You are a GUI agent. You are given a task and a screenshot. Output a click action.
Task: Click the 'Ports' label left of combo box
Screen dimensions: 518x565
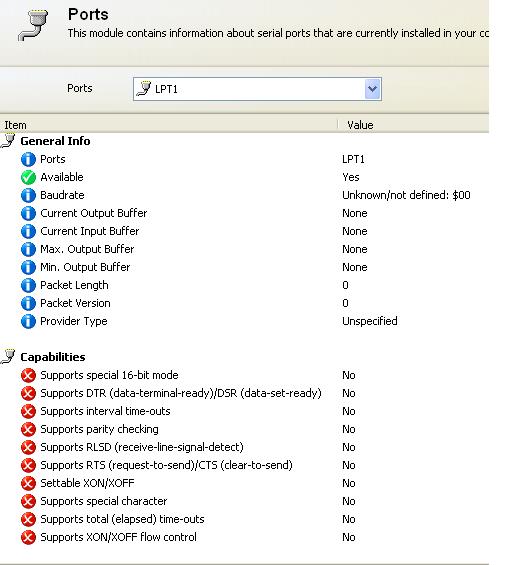coord(80,88)
